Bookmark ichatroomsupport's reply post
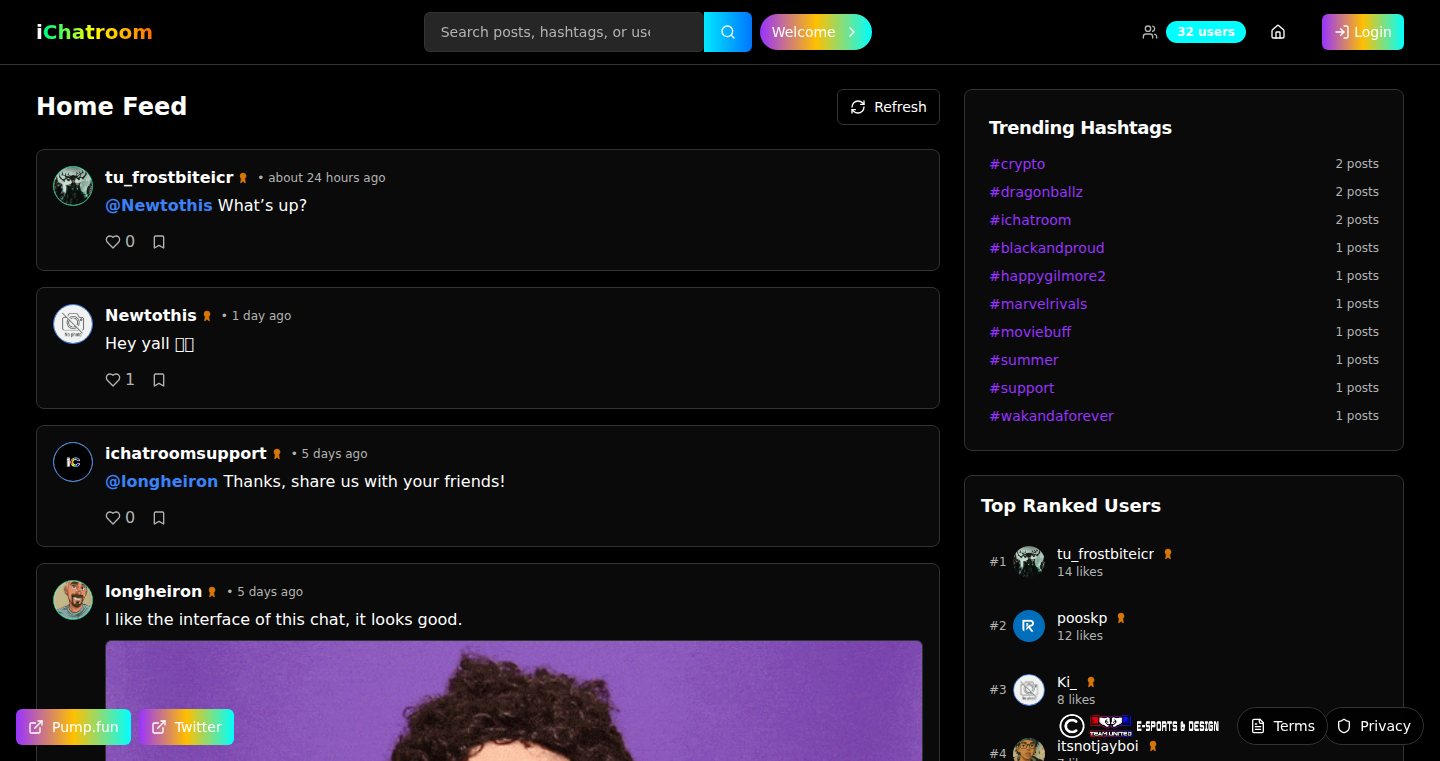 tap(159, 518)
